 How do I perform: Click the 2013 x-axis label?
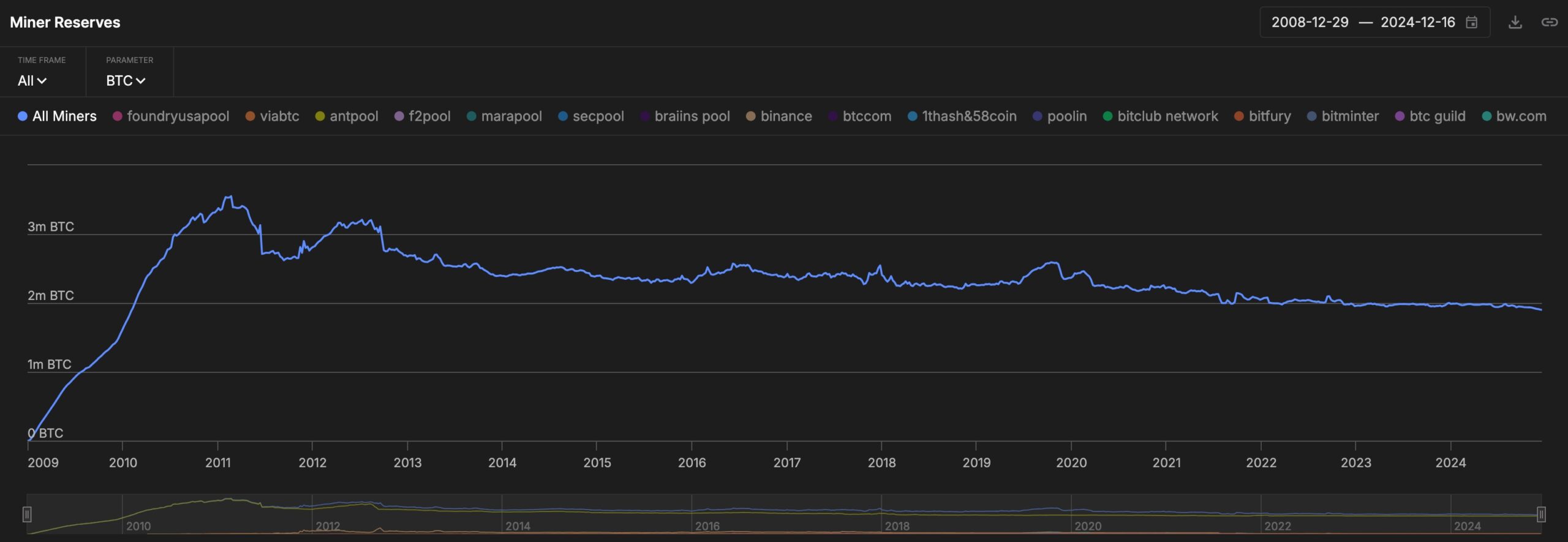click(x=407, y=463)
